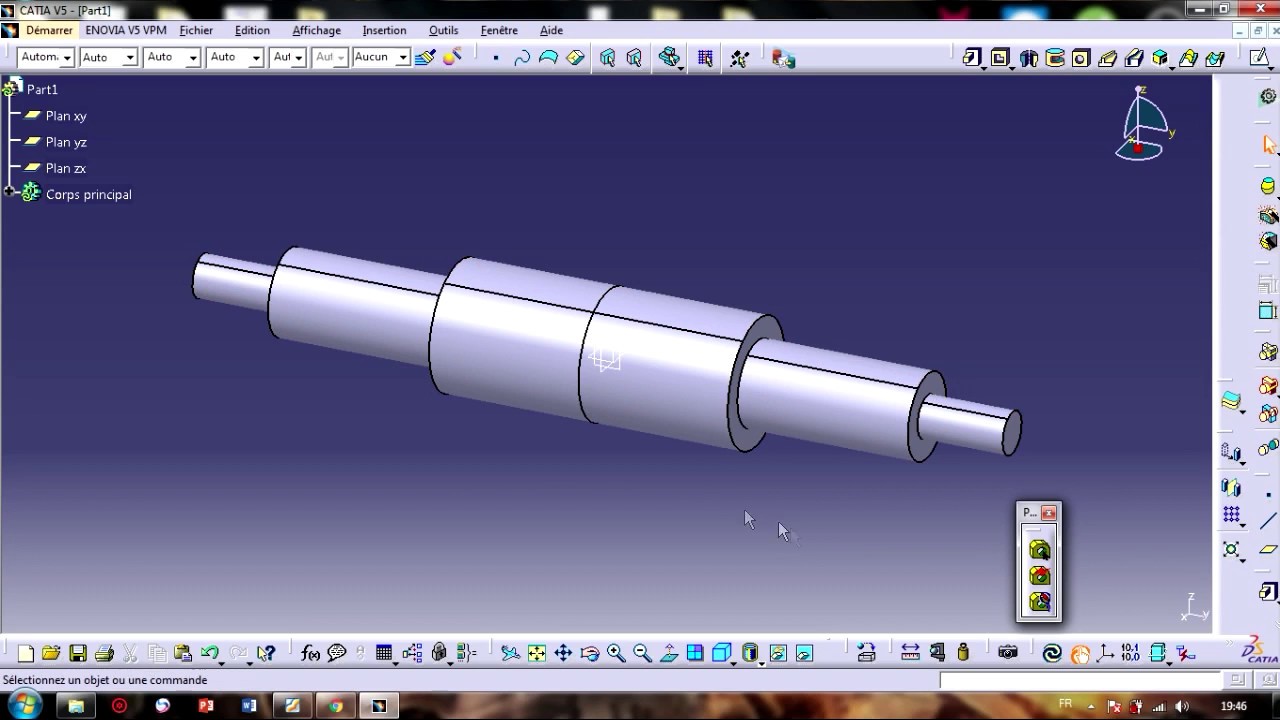The height and width of the screenshot is (720, 1280).
Task: Click the Undo arrow icon
Action: tap(209, 653)
